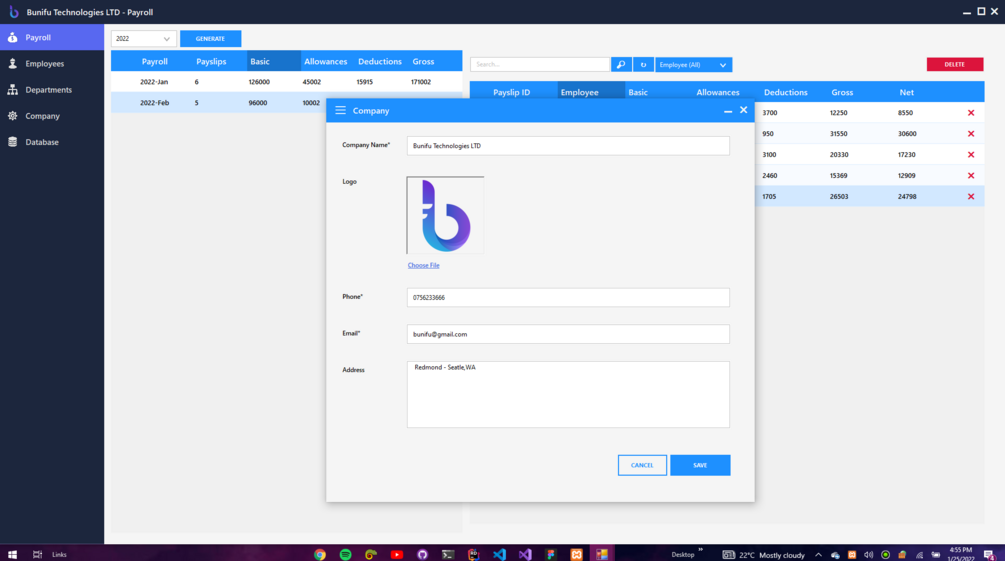Sort payslips by Payslip ID header
1005x561 pixels.
511,92
